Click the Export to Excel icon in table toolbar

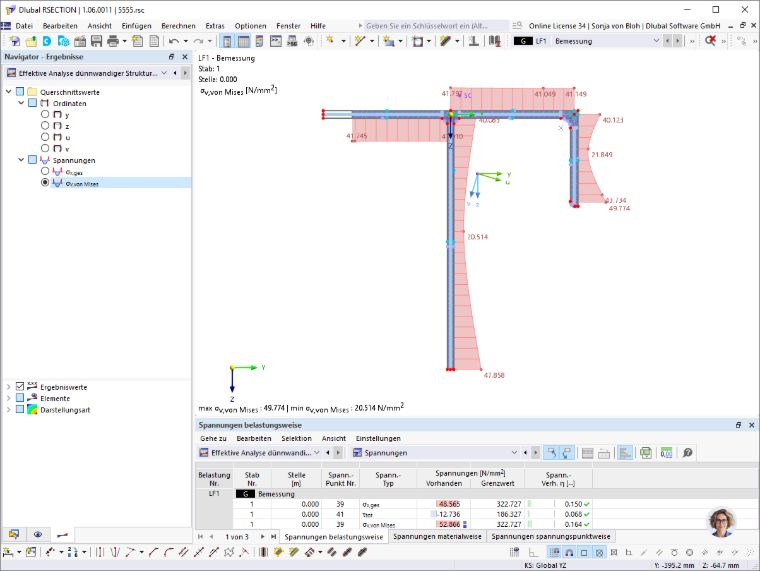(x=646, y=453)
